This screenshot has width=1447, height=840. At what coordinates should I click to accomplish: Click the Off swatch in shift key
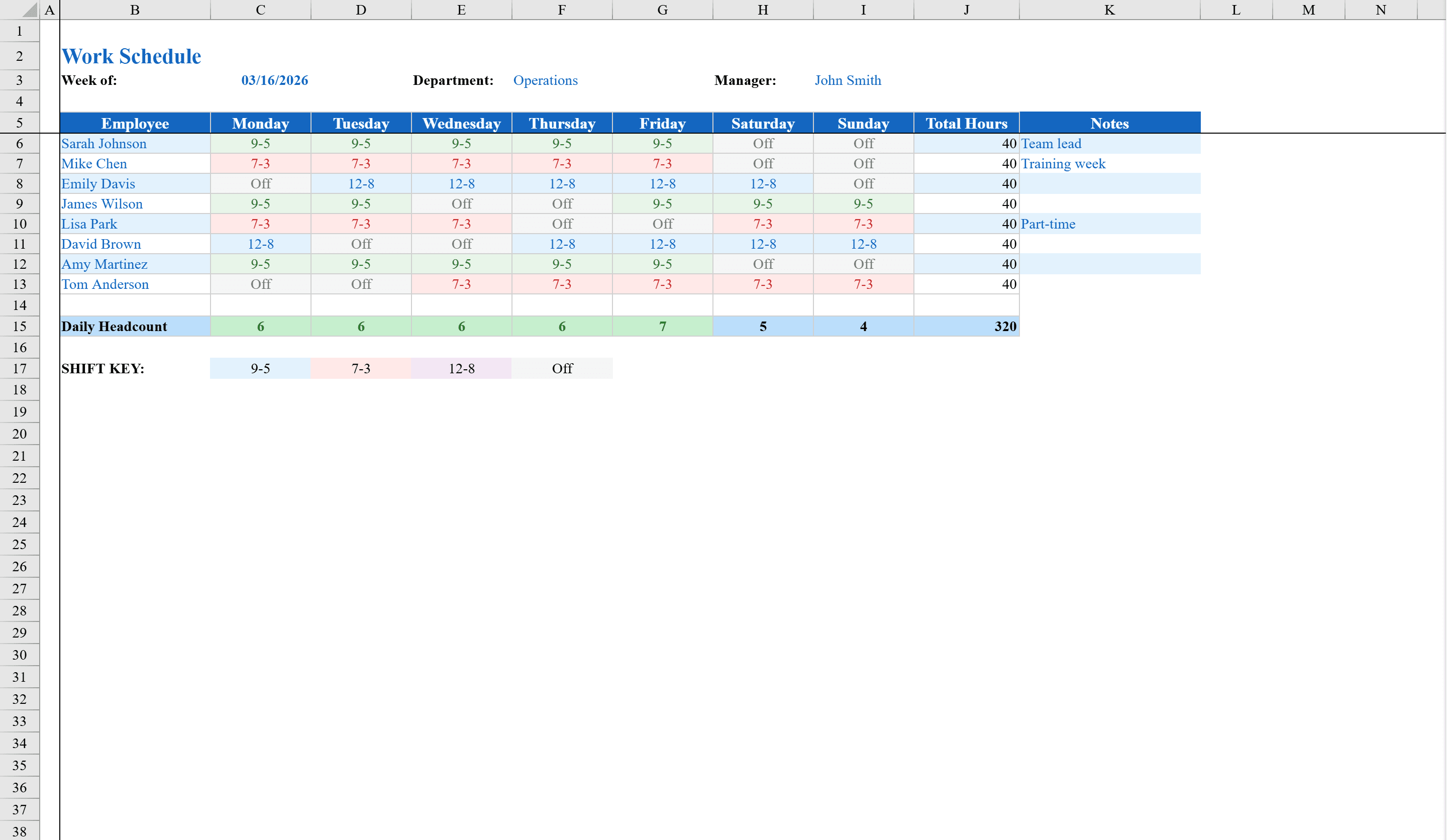click(x=562, y=368)
